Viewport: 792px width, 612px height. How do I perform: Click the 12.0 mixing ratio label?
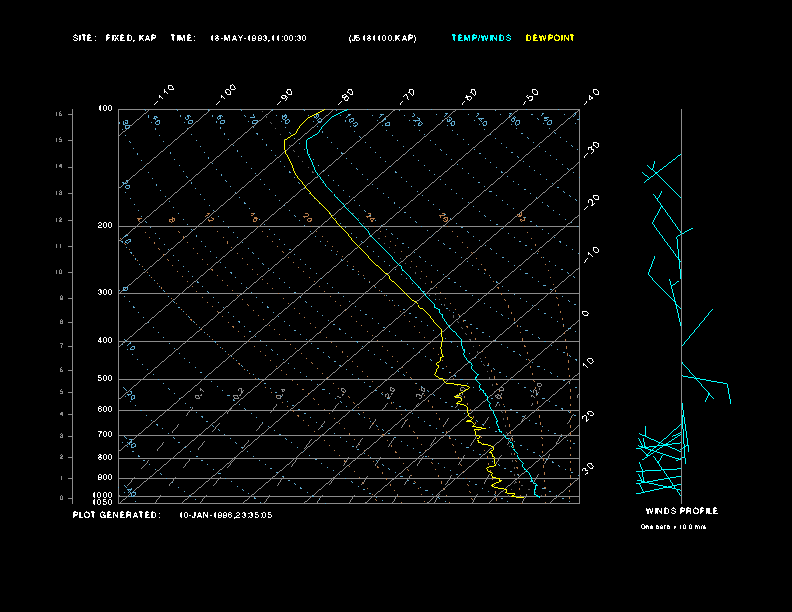point(536,390)
